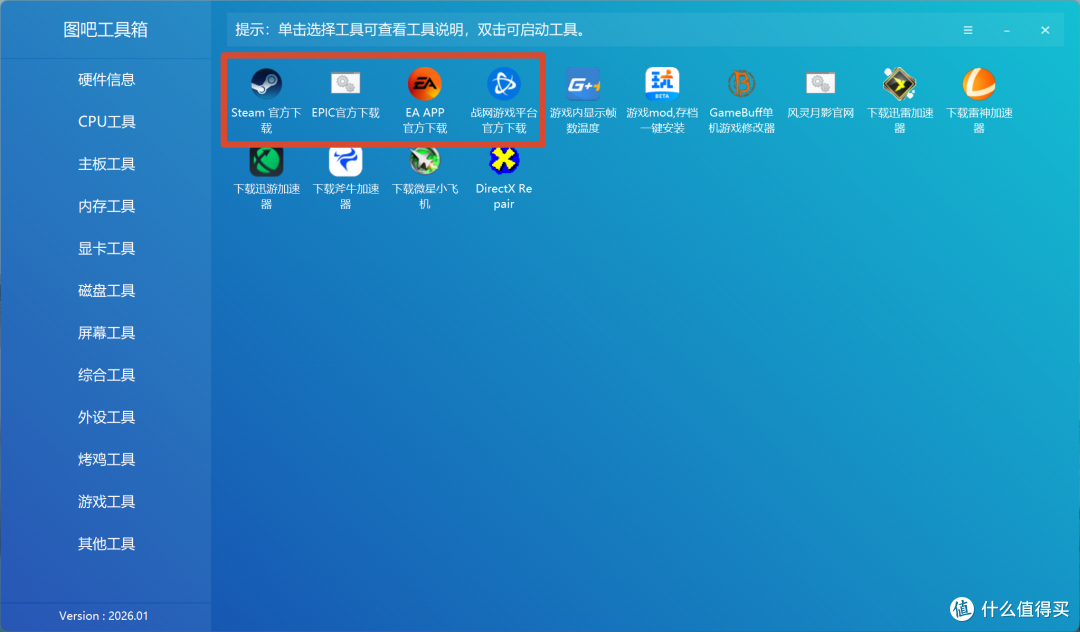Switch to 磁盘工具 category
Screen dimensions: 1080x632
click(106, 291)
